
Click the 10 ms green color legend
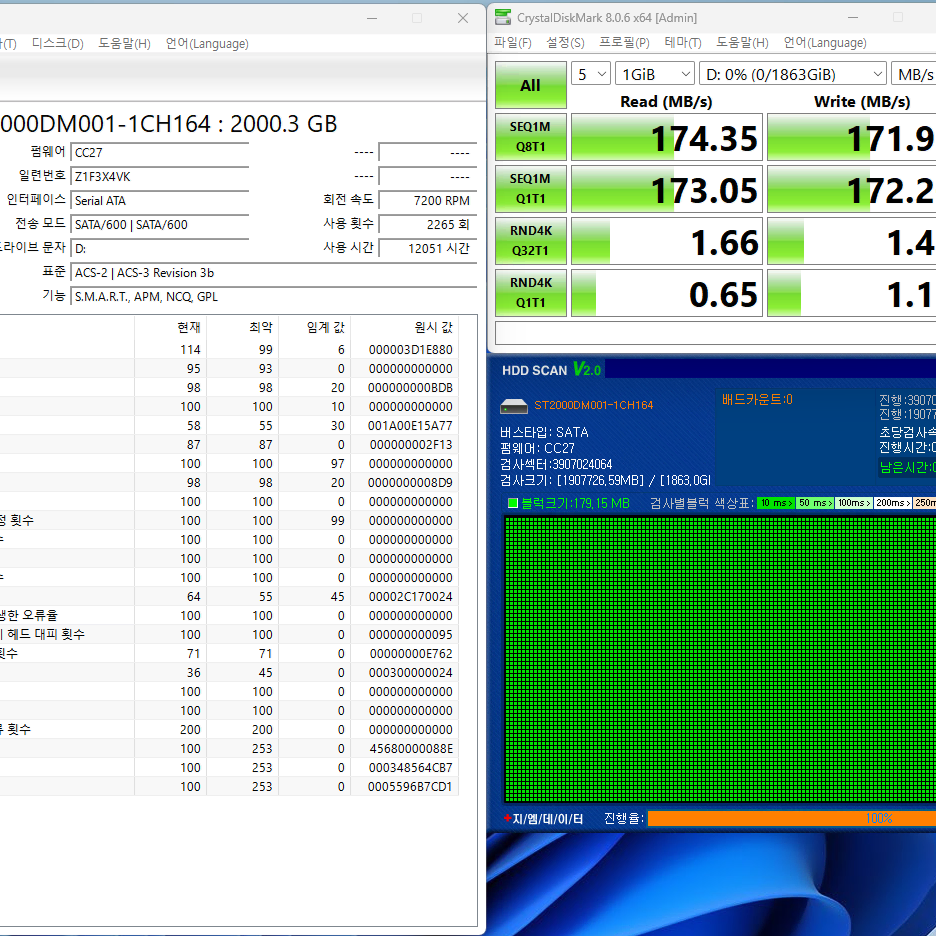775,503
